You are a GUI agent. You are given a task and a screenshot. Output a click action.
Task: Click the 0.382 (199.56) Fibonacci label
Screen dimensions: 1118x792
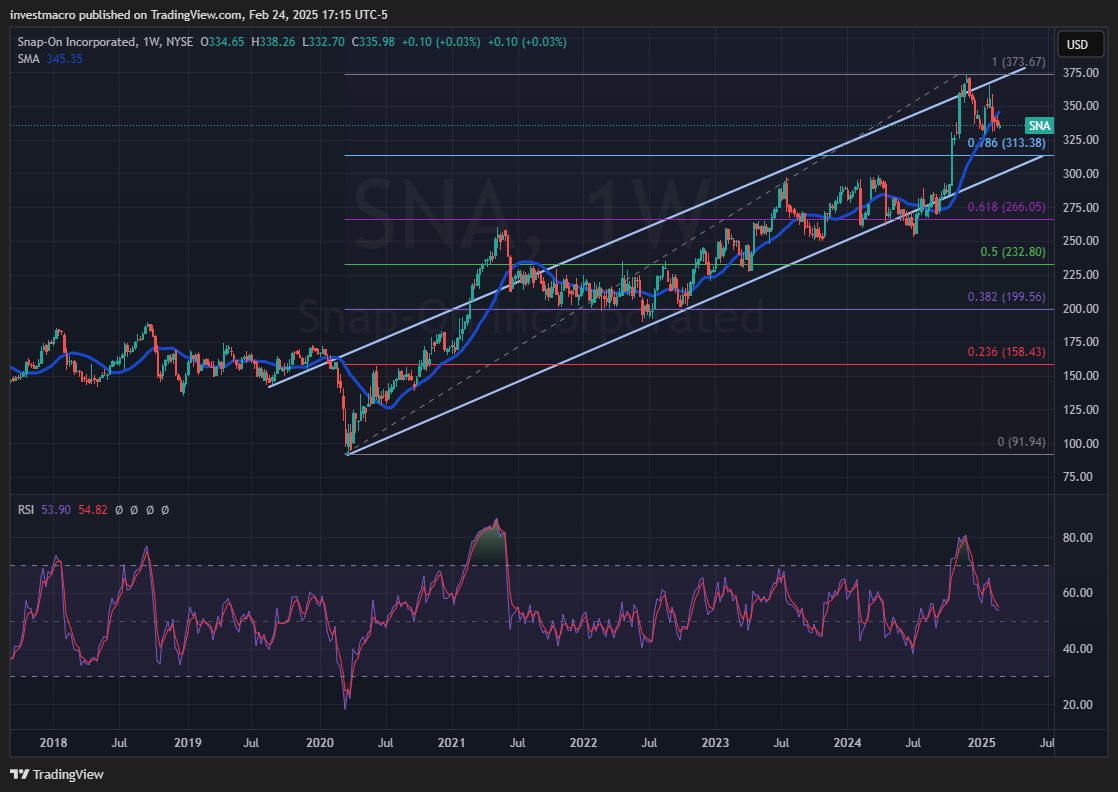click(x=1006, y=297)
